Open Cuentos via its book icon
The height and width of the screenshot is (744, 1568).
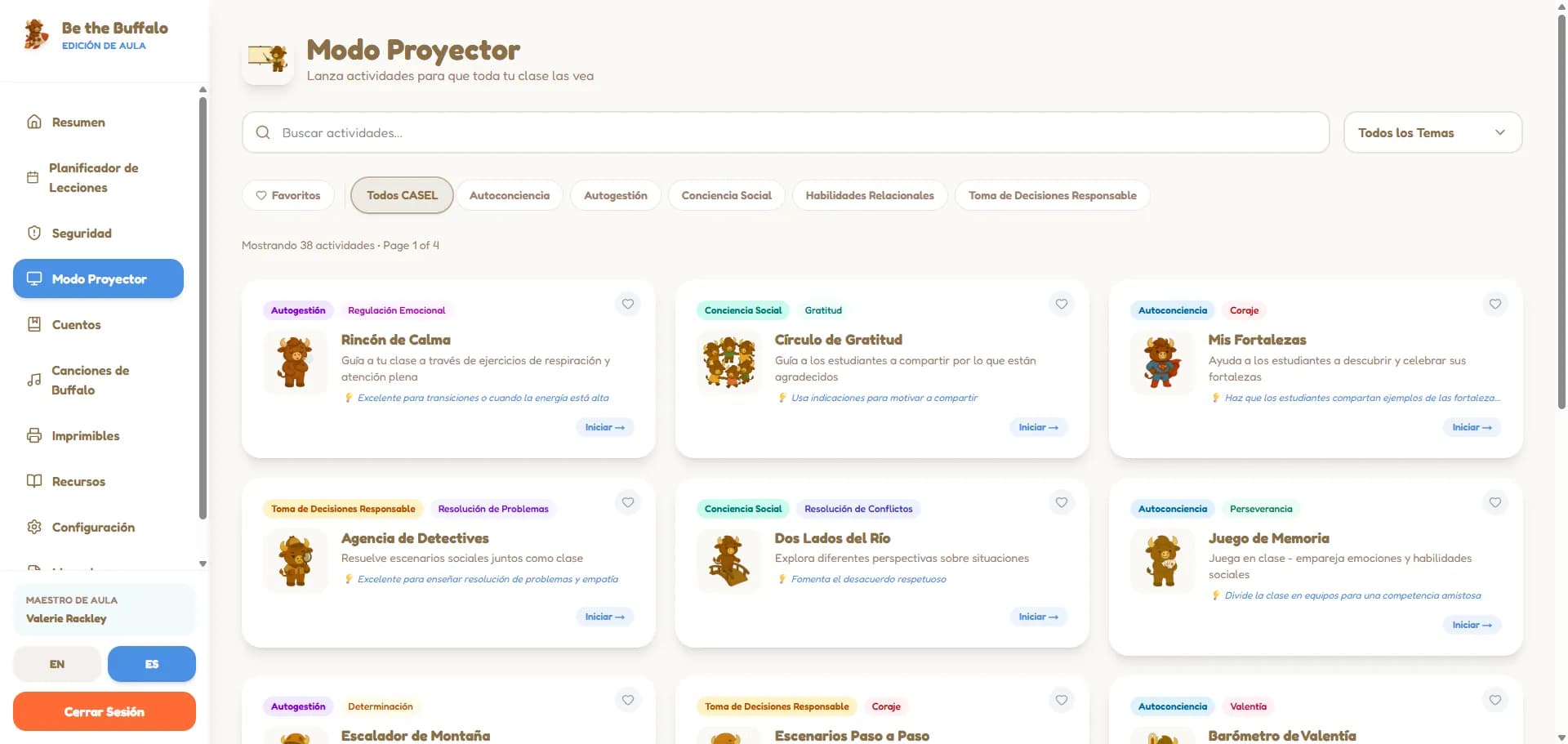34,324
